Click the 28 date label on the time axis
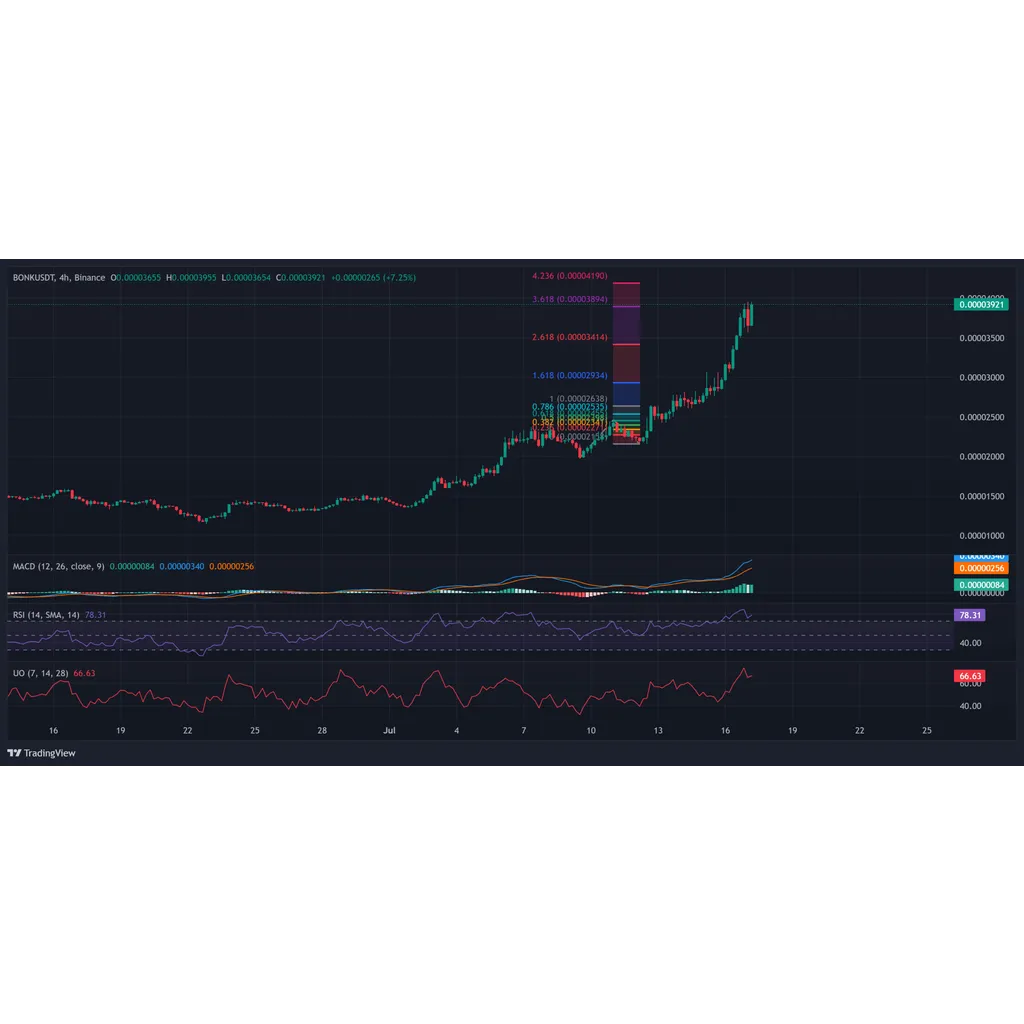Screen dimensions: 1024x1024 [x=322, y=730]
